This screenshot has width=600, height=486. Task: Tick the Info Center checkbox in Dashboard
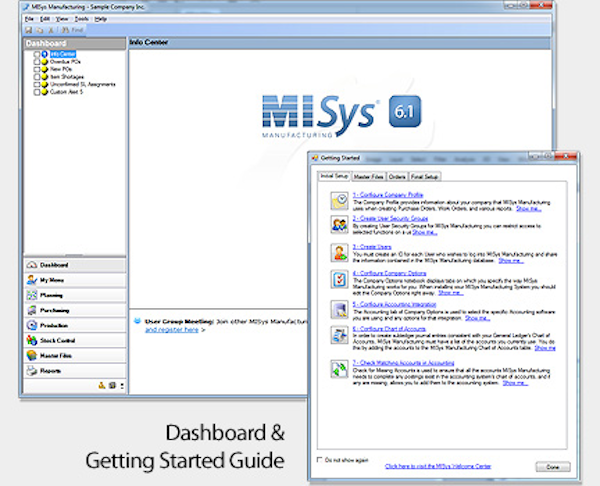(37, 54)
